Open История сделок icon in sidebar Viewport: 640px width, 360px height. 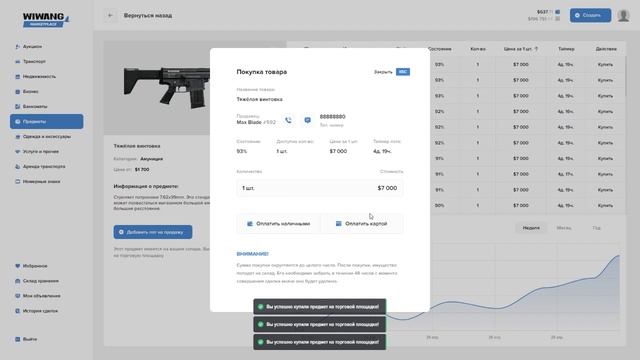pos(18,311)
